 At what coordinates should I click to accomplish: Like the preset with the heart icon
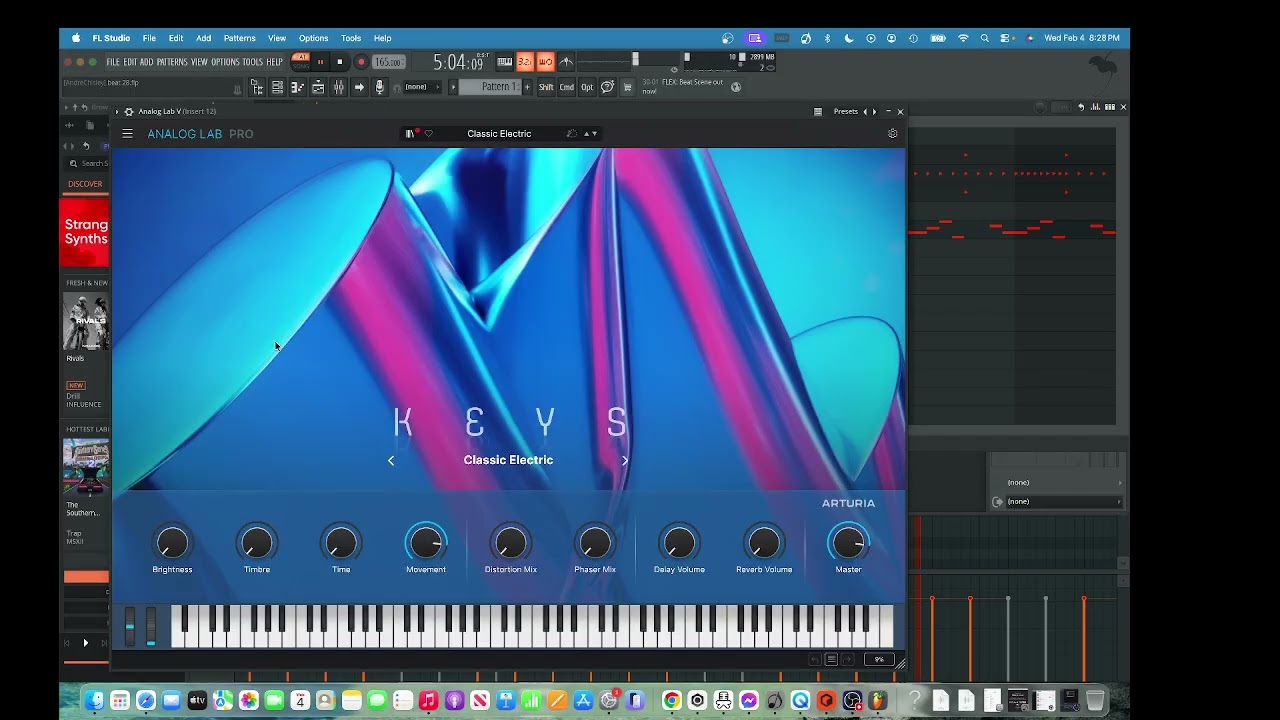(429, 133)
